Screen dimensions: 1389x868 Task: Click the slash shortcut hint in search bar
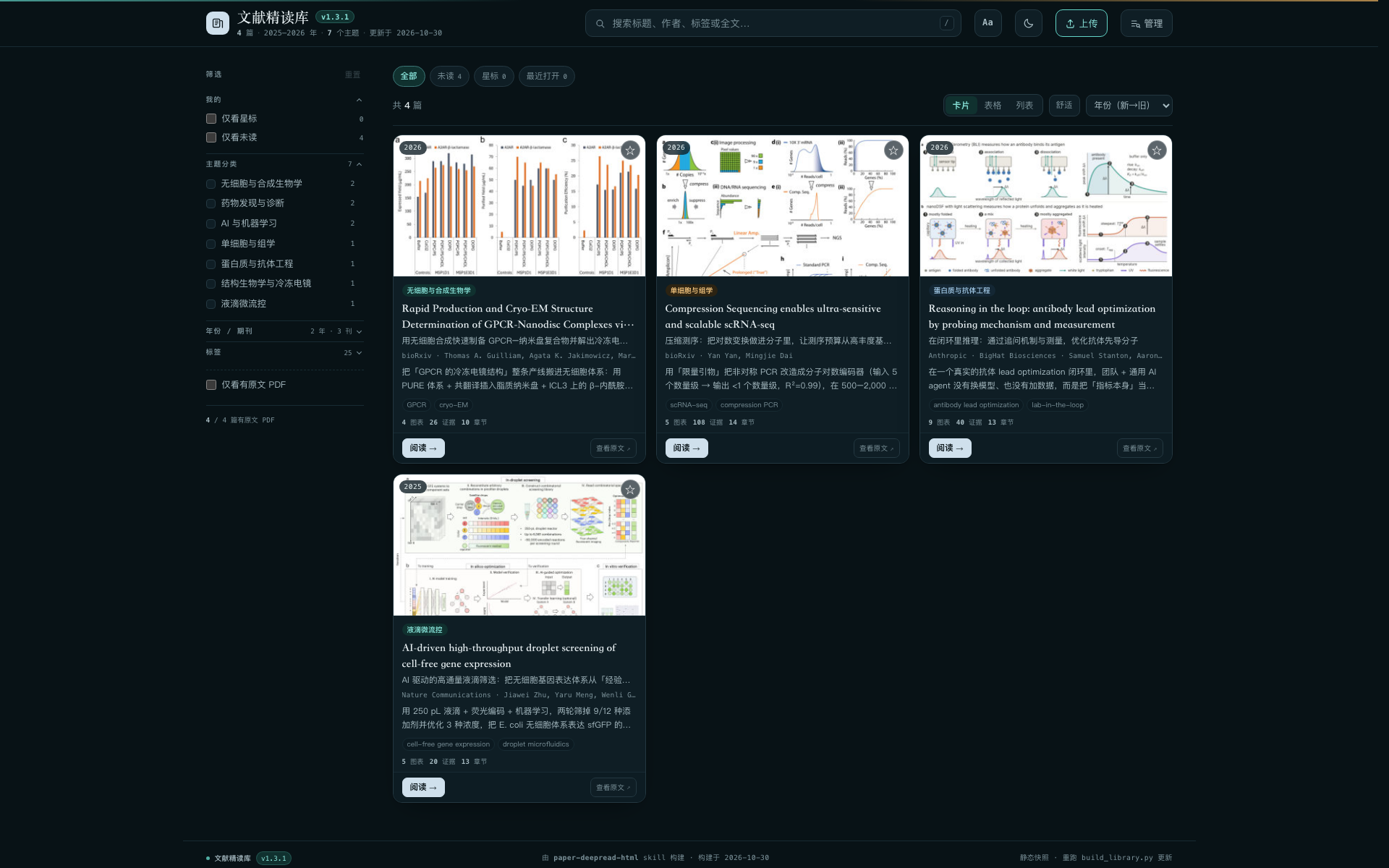pyautogui.click(x=946, y=23)
